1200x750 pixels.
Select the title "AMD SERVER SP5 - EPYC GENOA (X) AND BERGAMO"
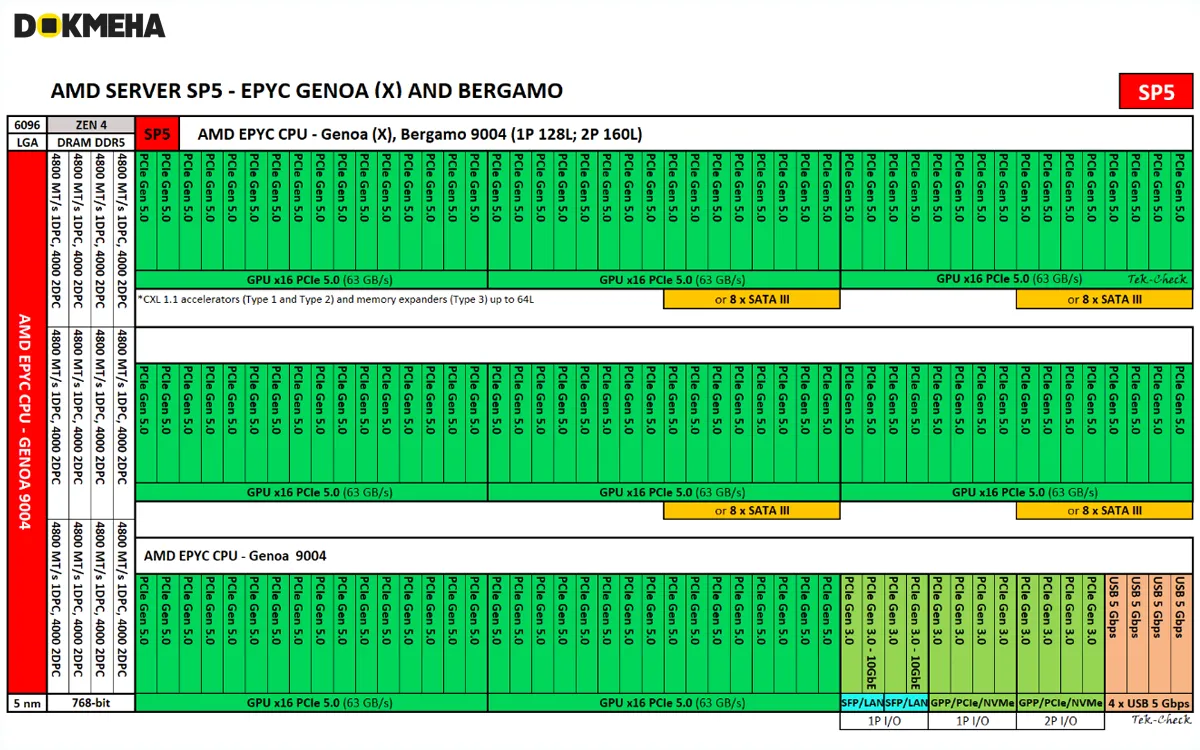pos(306,91)
